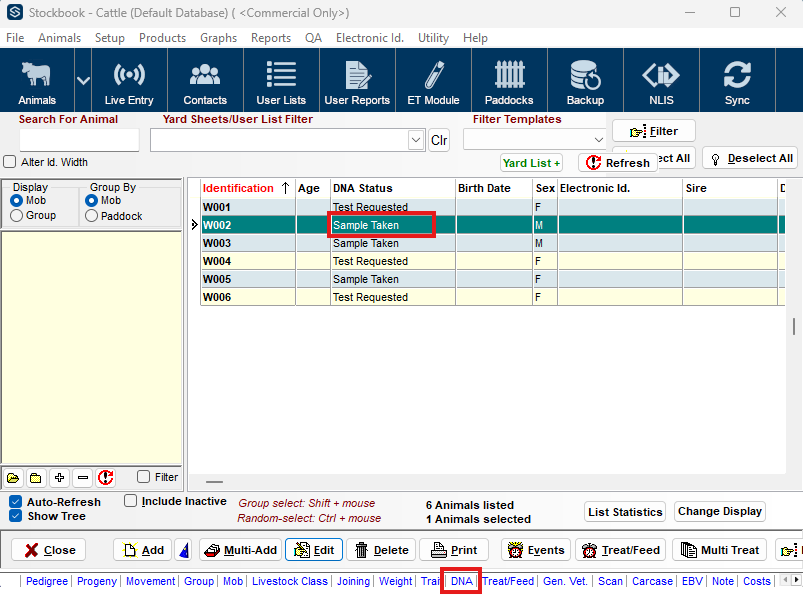The height and width of the screenshot is (595, 803).
Task: Click the Multi-Add button
Action: (241, 550)
